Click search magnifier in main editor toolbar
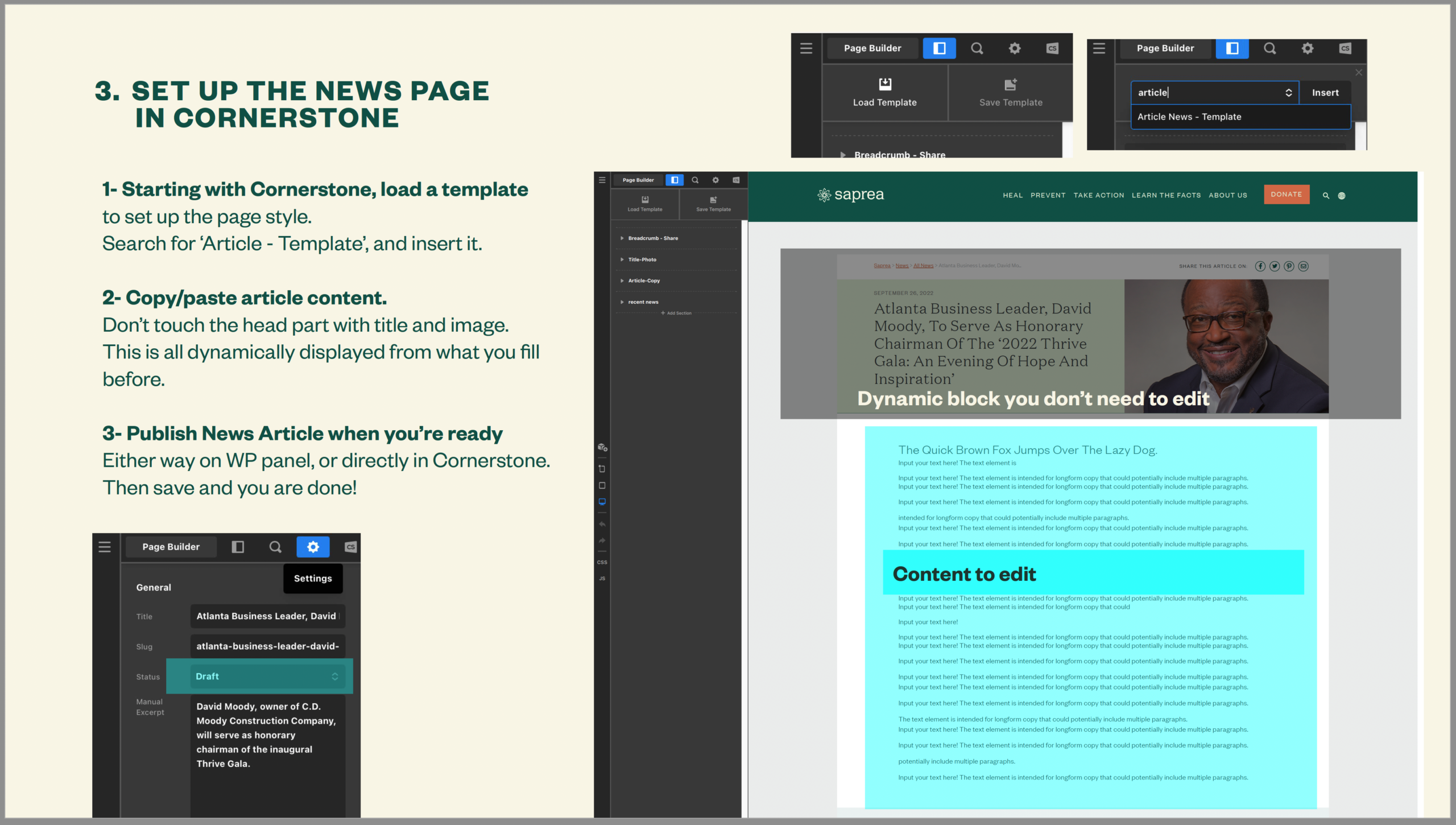 click(695, 180)
